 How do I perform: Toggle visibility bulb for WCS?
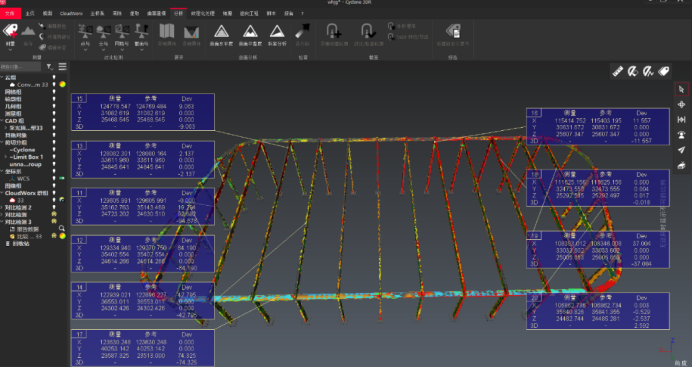(x=54, y=178)
